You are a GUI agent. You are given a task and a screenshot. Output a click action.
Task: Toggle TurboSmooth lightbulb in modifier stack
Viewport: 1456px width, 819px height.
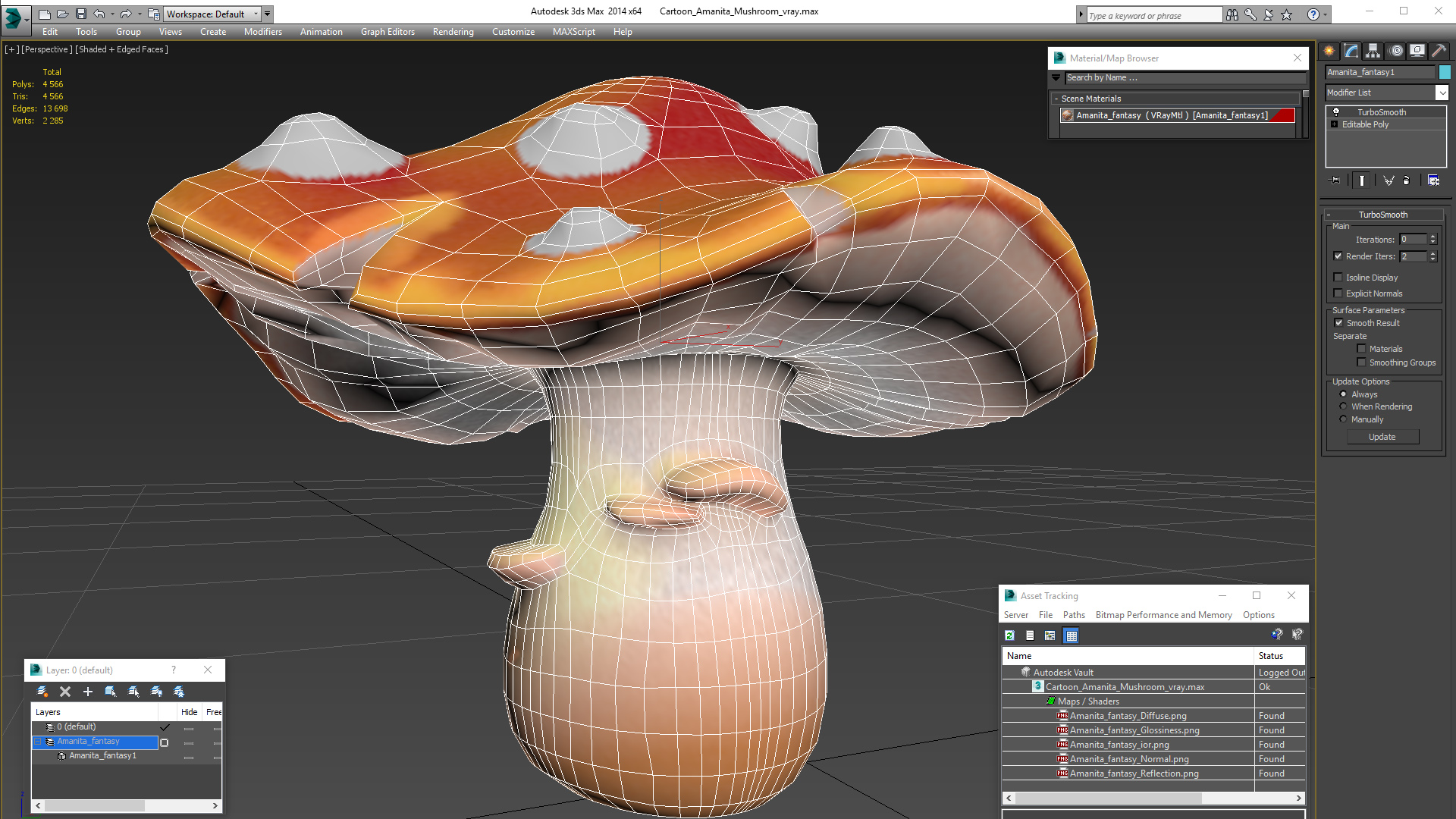(x=1336, y=112)
